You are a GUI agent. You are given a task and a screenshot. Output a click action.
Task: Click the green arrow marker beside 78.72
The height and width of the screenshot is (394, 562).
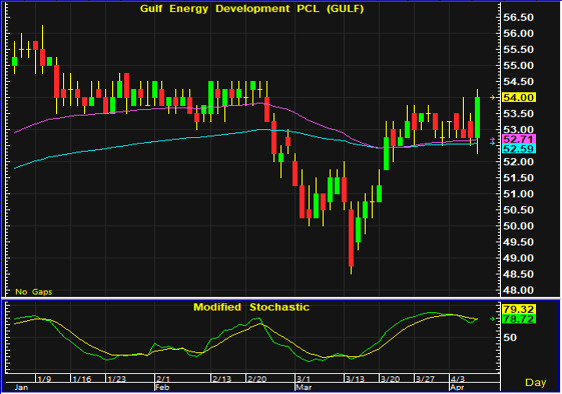493,319
